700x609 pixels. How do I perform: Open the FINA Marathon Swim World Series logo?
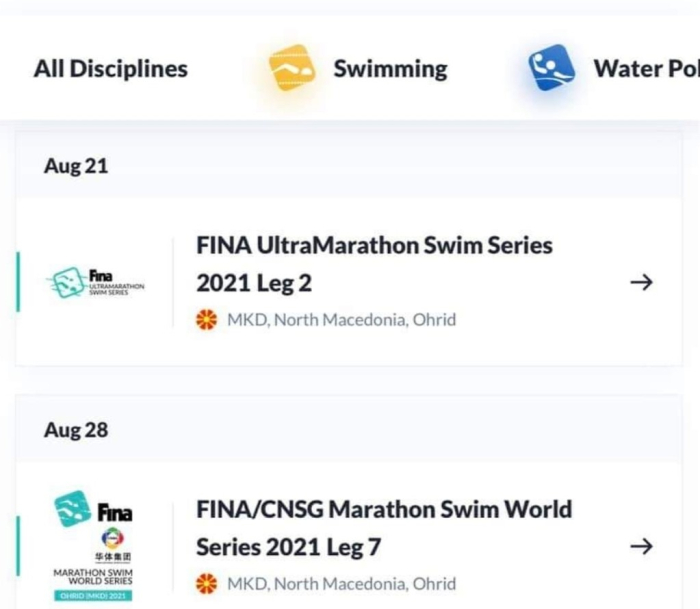tap(93, 546)
